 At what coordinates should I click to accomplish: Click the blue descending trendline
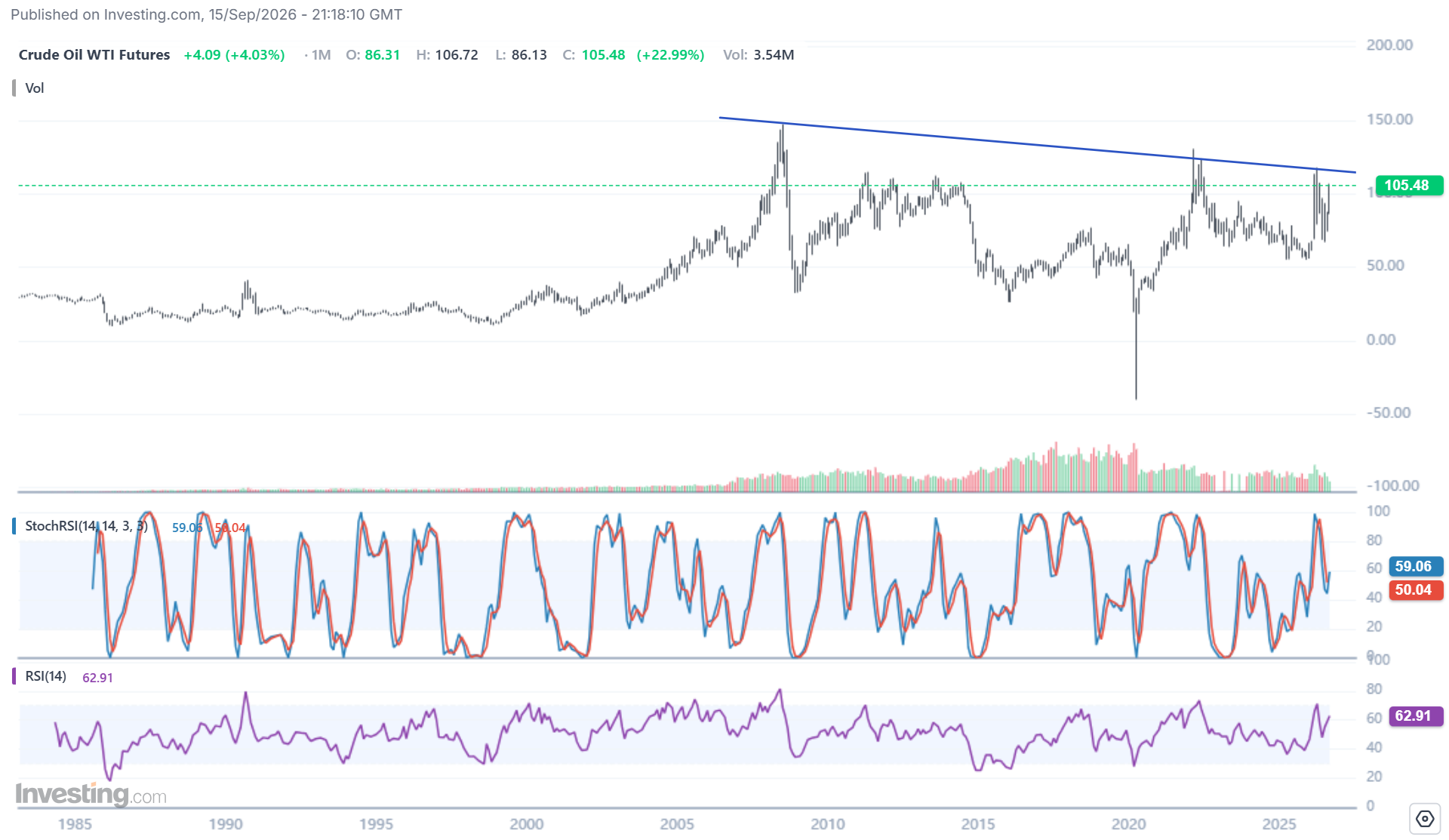click(1038, 145)
